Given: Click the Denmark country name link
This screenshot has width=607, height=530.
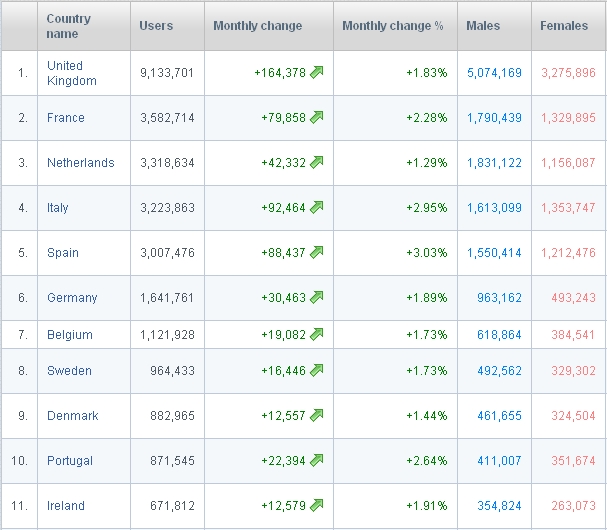Looking at the screenshot, I should tap(72, 416).
